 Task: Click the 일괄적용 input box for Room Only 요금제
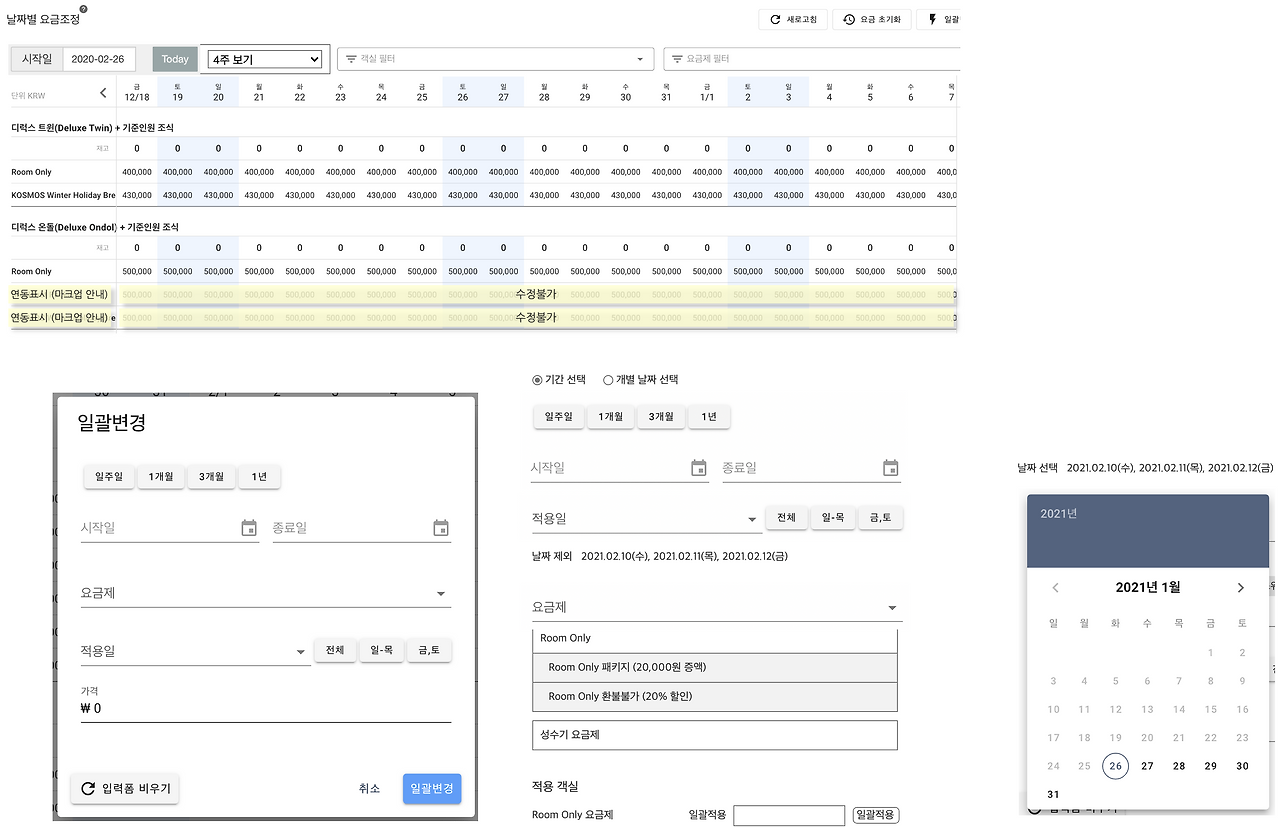coord(789,815)
